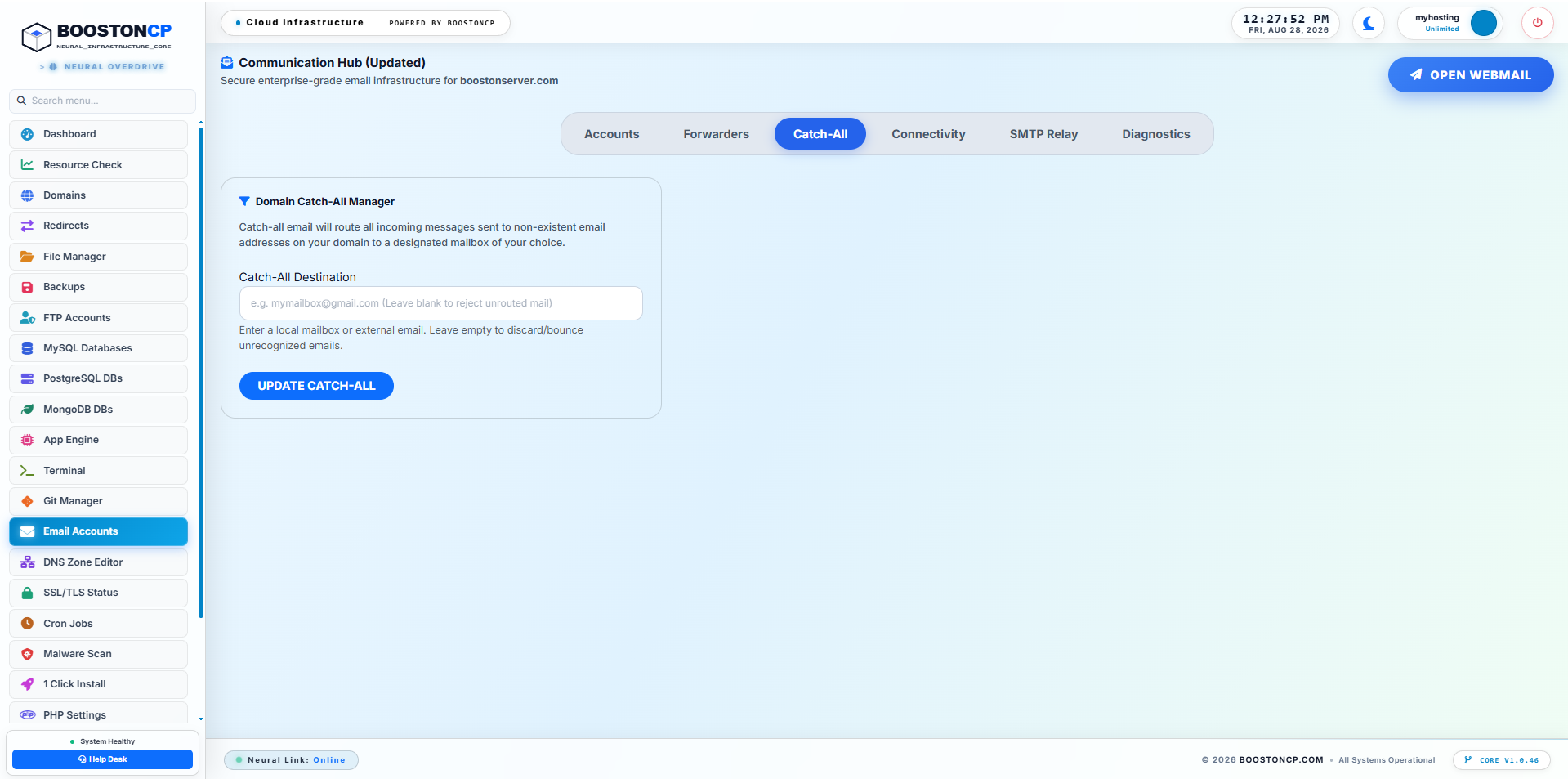1568x779 pixels.
Task: Open the SMTP Relay tab
Action: tap(1043, 134)
